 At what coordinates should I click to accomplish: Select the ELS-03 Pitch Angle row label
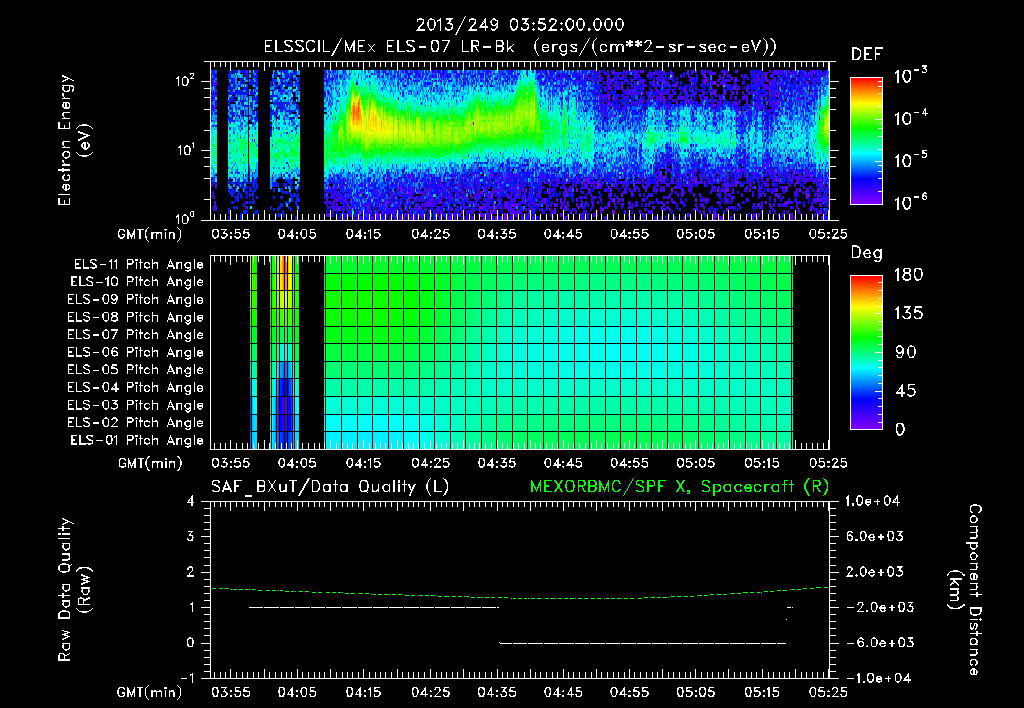coord(136,405)
